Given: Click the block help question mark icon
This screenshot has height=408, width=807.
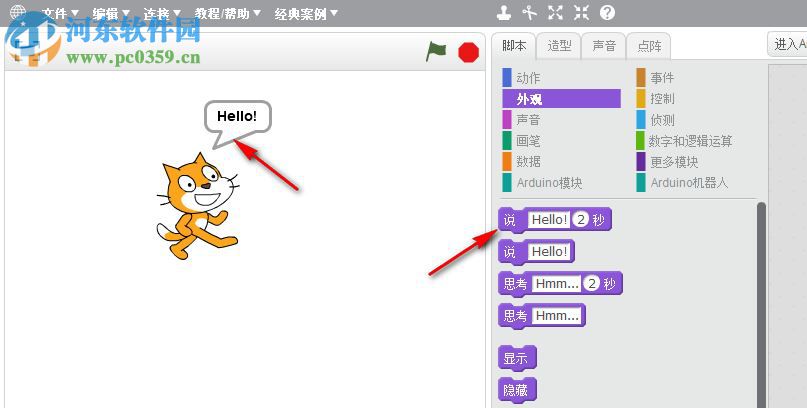Looking at the screenshot, I should click(x=607, y=13).
